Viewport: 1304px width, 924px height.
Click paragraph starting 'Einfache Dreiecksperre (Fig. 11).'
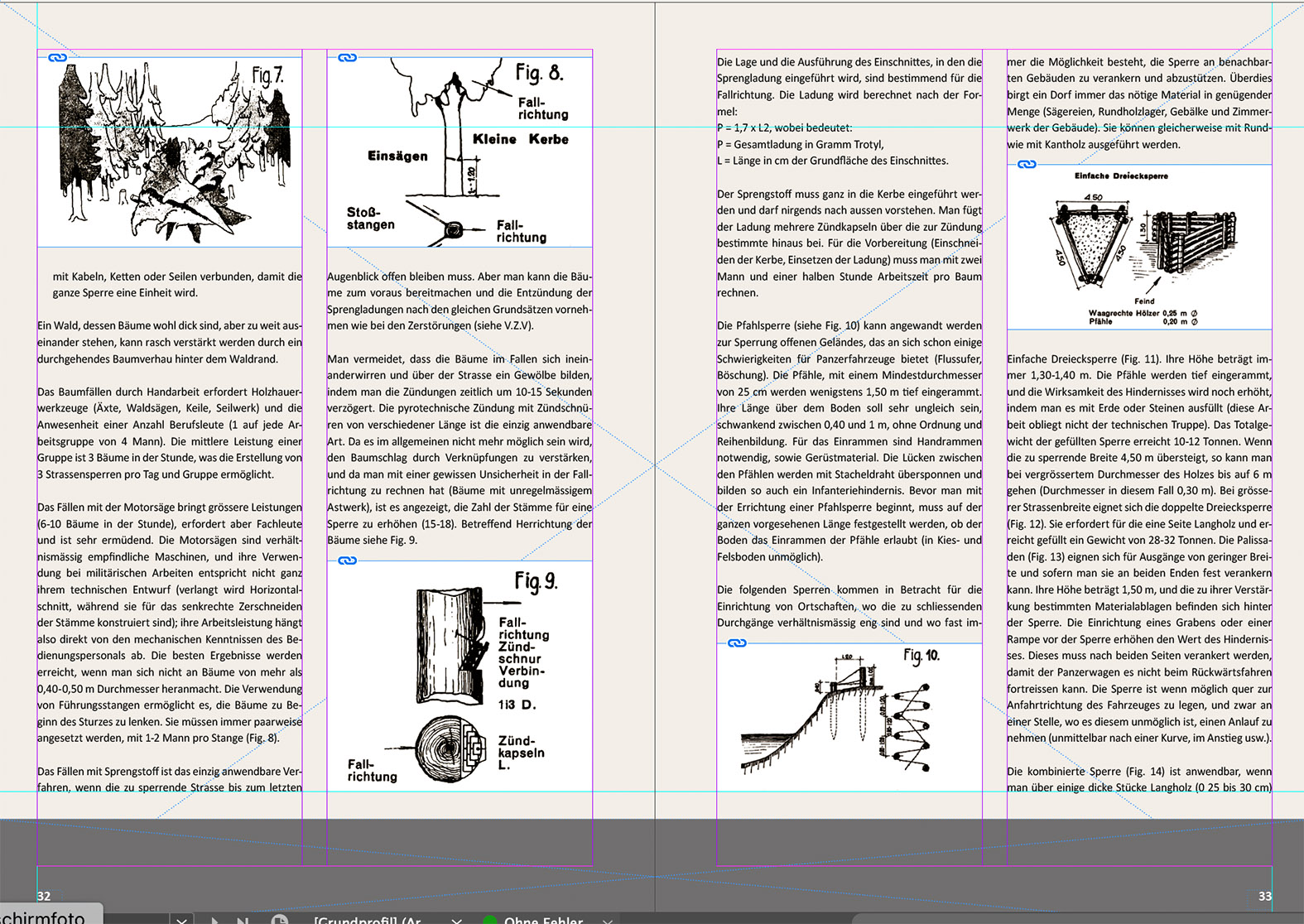(1139, 548)
